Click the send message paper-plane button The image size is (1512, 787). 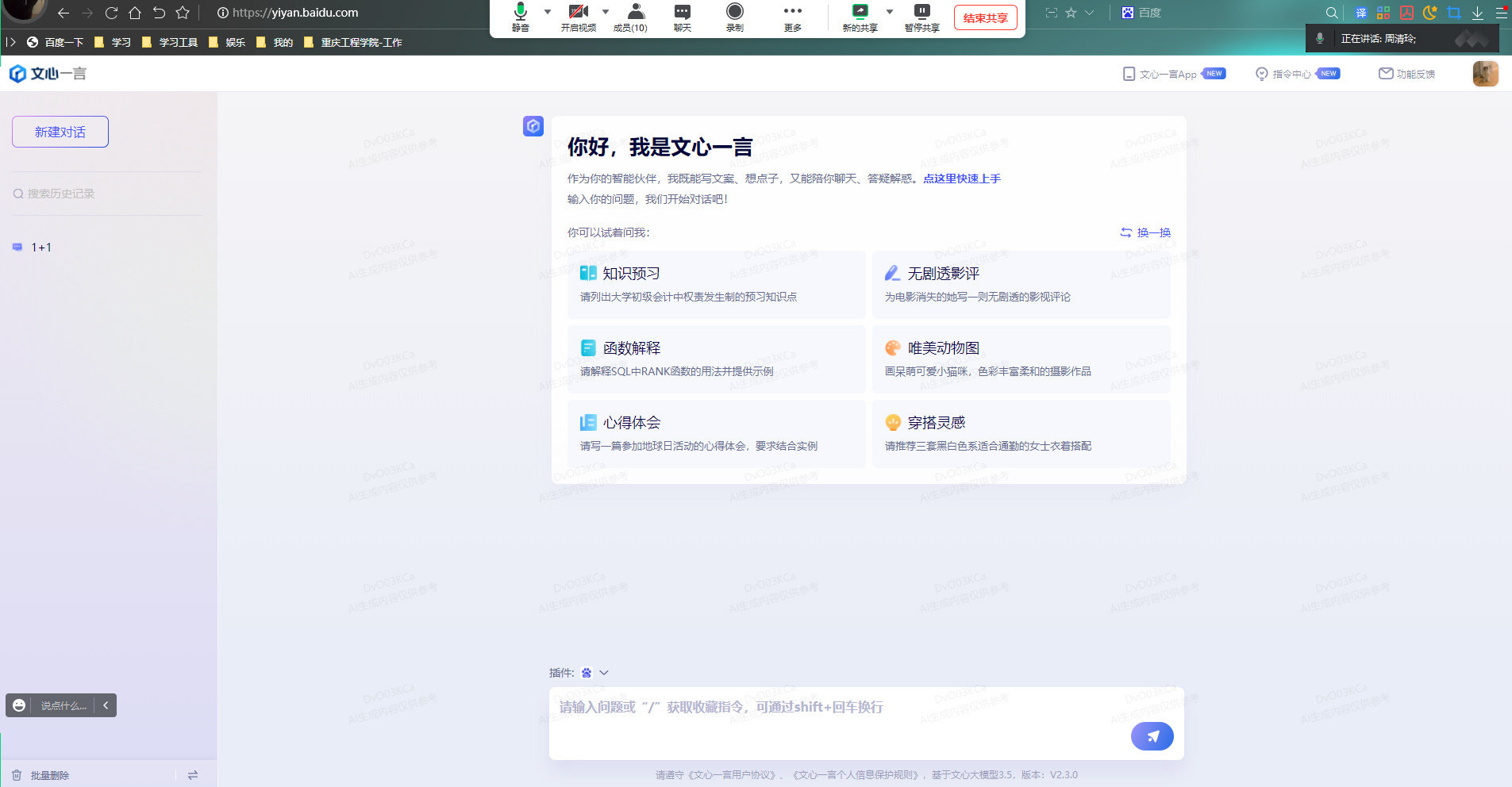click(1152, 736)
